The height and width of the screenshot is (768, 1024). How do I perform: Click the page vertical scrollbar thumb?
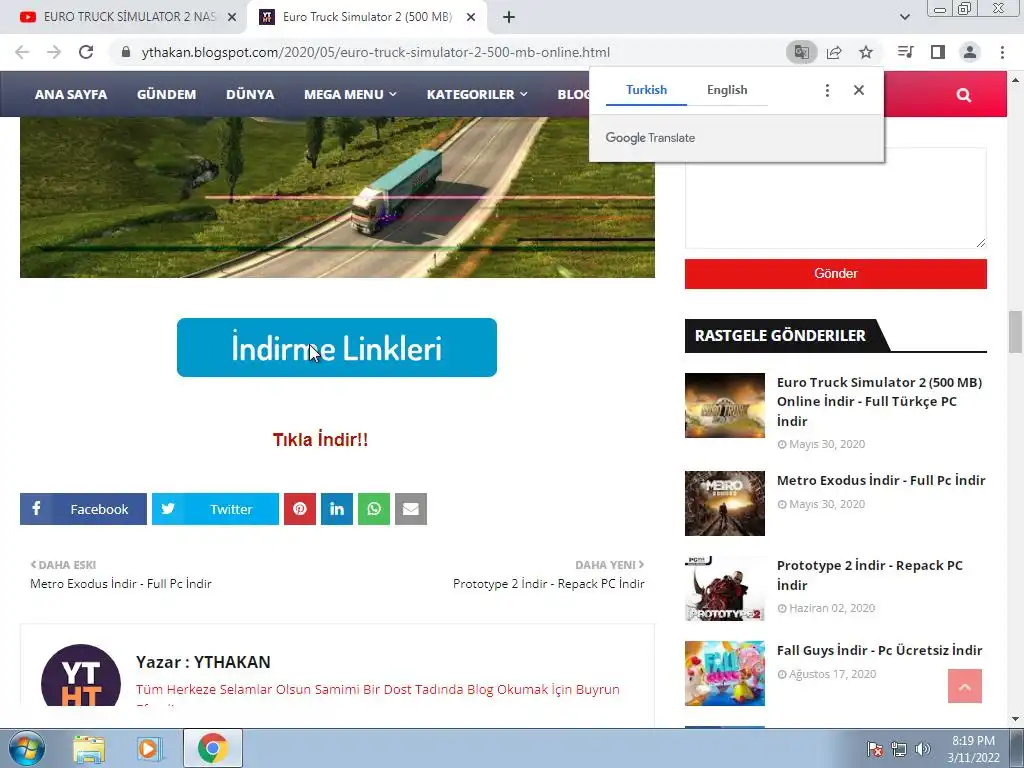point(1015,332)
